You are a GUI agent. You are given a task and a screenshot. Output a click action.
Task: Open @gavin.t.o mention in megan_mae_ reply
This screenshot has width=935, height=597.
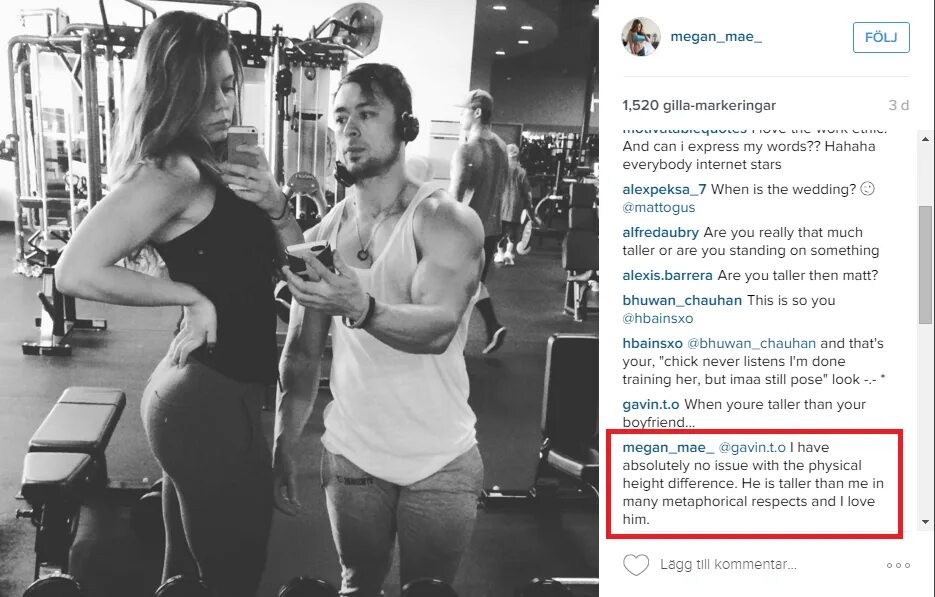752,447
